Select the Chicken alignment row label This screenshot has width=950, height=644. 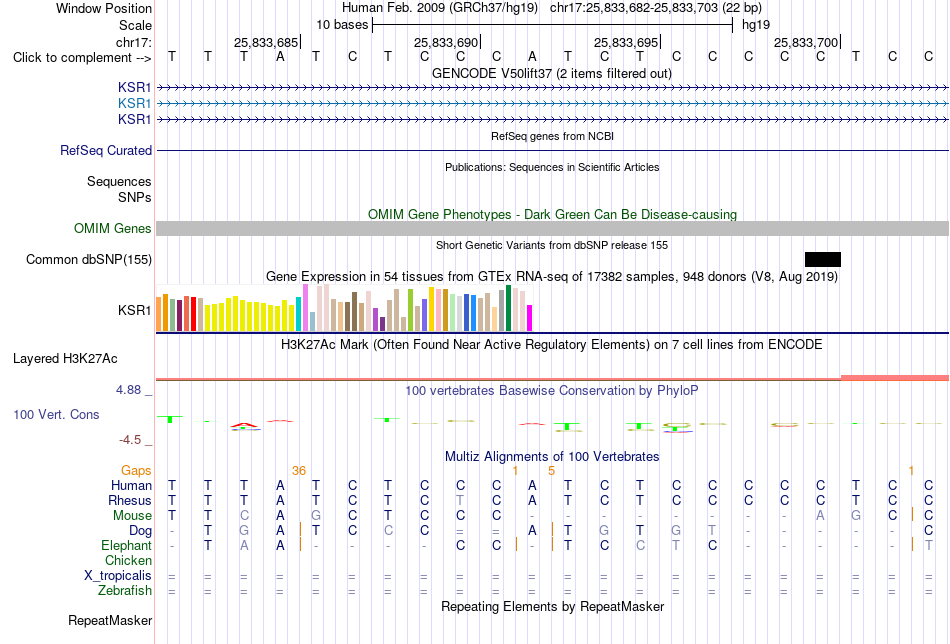tap(128, 561)
